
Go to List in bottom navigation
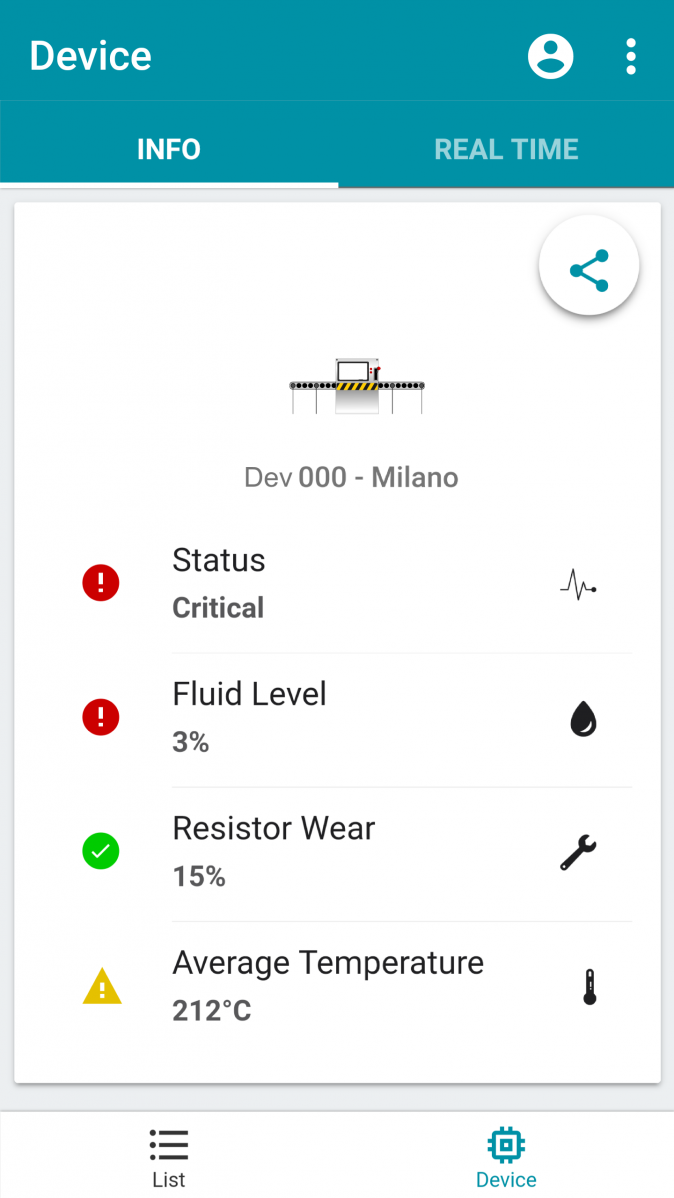(168, 1157)
